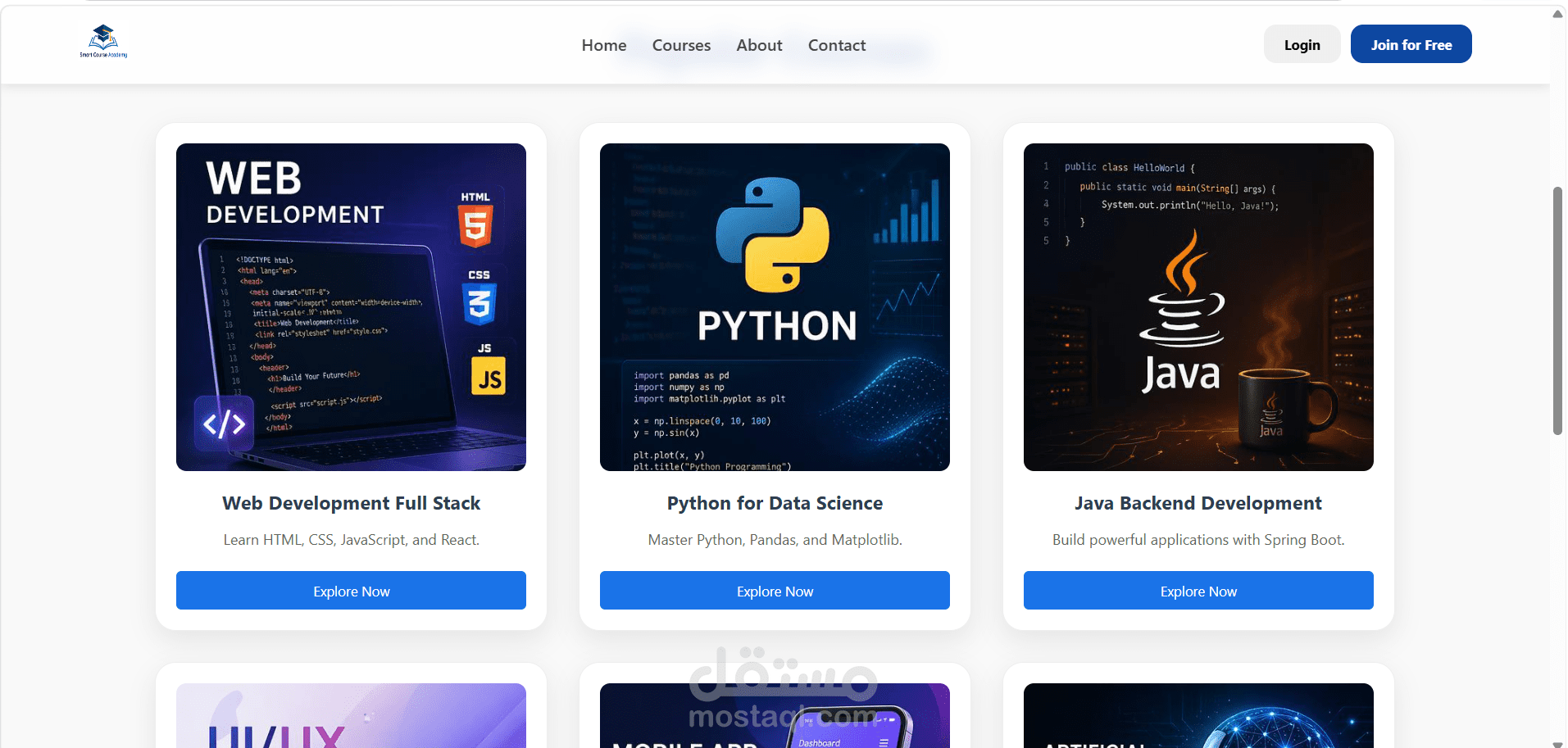Open the About nav link
Image resolution: width=1568 pixels, height=748 pixels.
point(759,45)
